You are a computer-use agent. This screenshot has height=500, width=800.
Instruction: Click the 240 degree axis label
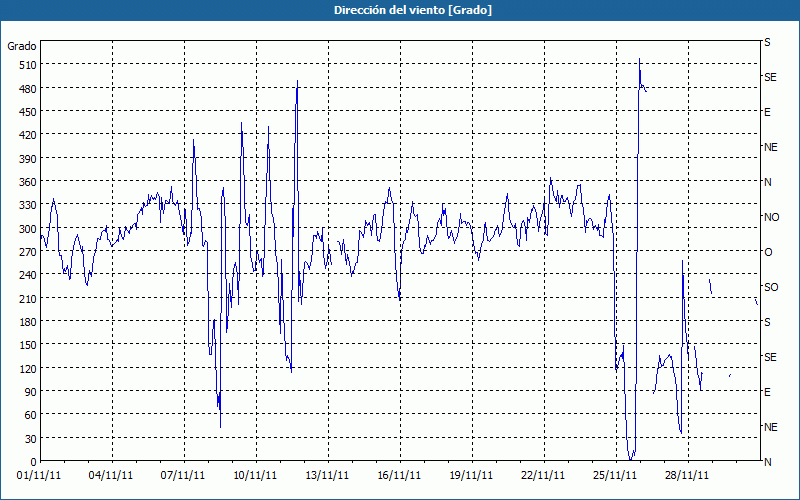click(x=28, y=275)
